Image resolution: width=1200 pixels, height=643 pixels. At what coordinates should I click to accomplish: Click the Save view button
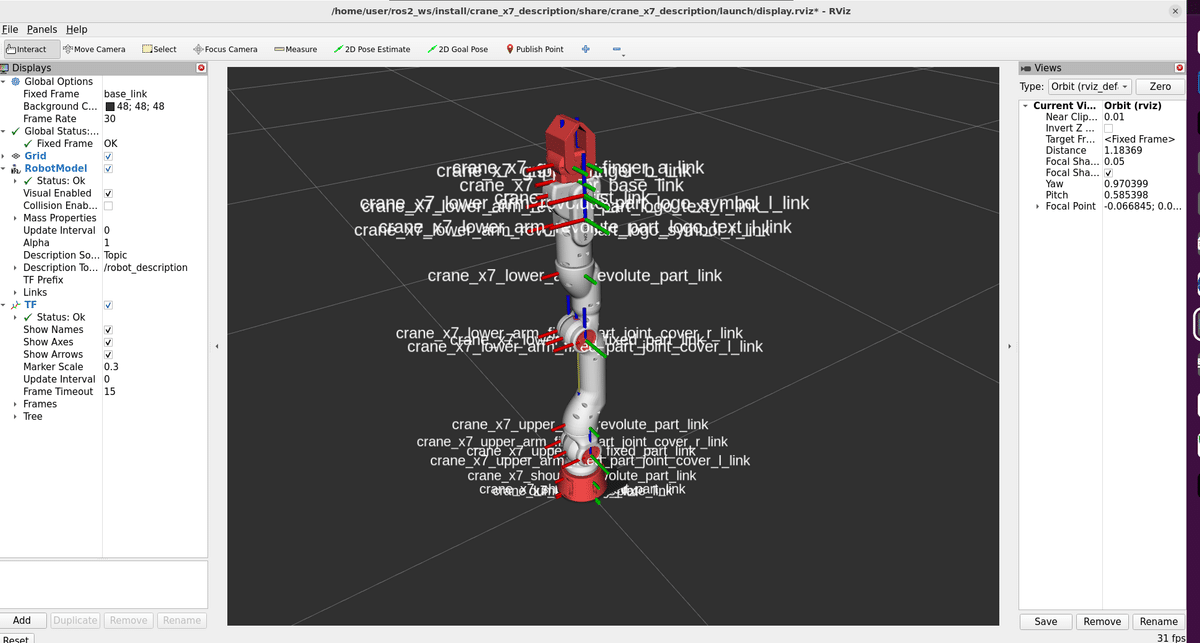click(x=1046, y=622)
